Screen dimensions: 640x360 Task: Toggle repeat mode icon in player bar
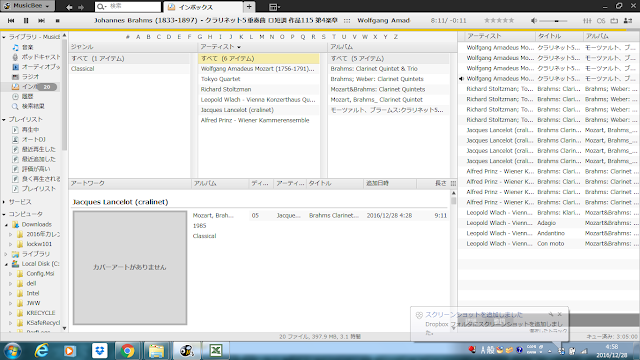click(x=614, y=20)
